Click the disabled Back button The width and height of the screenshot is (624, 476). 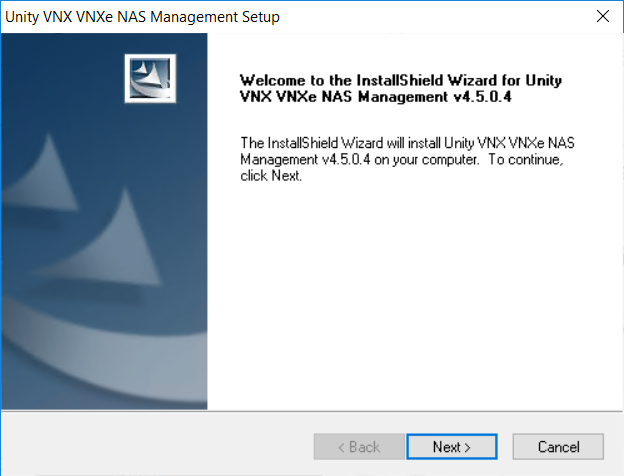click(x=359, y=447)
